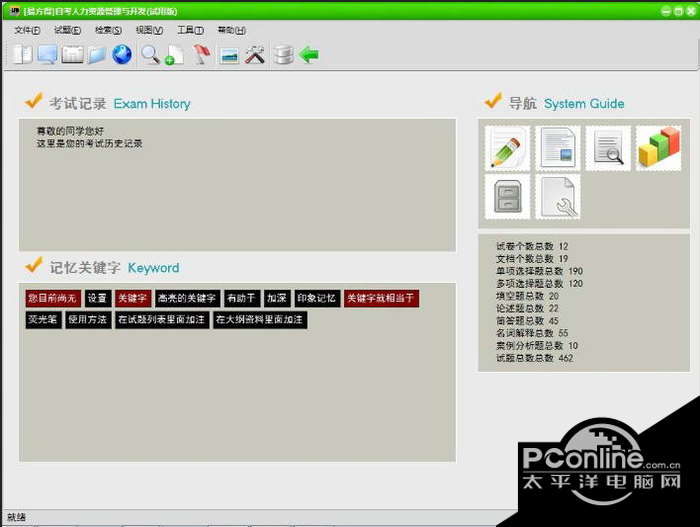The height and width of the screenshot is (527, 700).
Task: Click the 高亮的关键字 keyword tag
Action: pyautogui.click(x=187, y=298)
